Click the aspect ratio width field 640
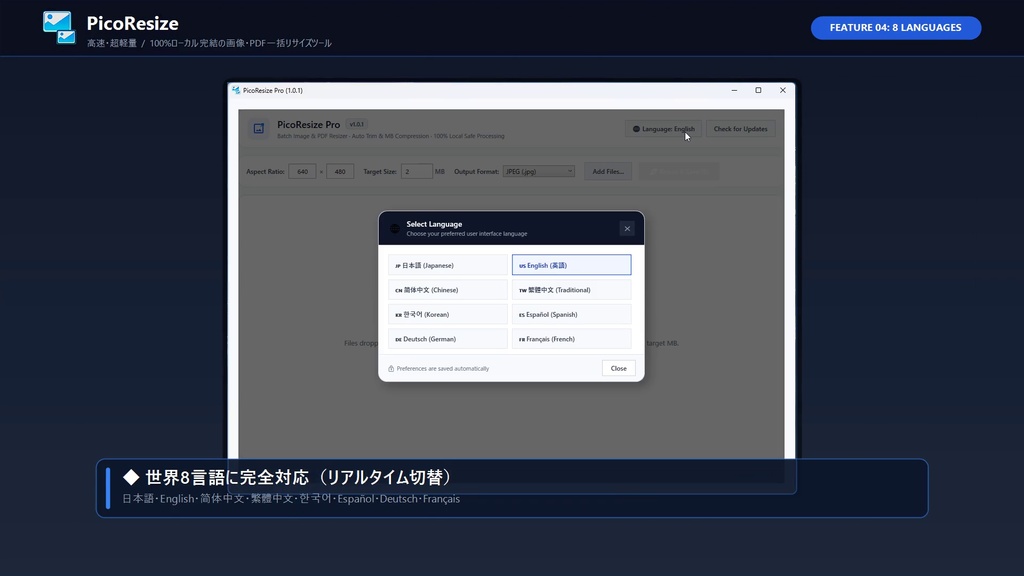The width and height of the screenshot is (1024, 576). 302,172
